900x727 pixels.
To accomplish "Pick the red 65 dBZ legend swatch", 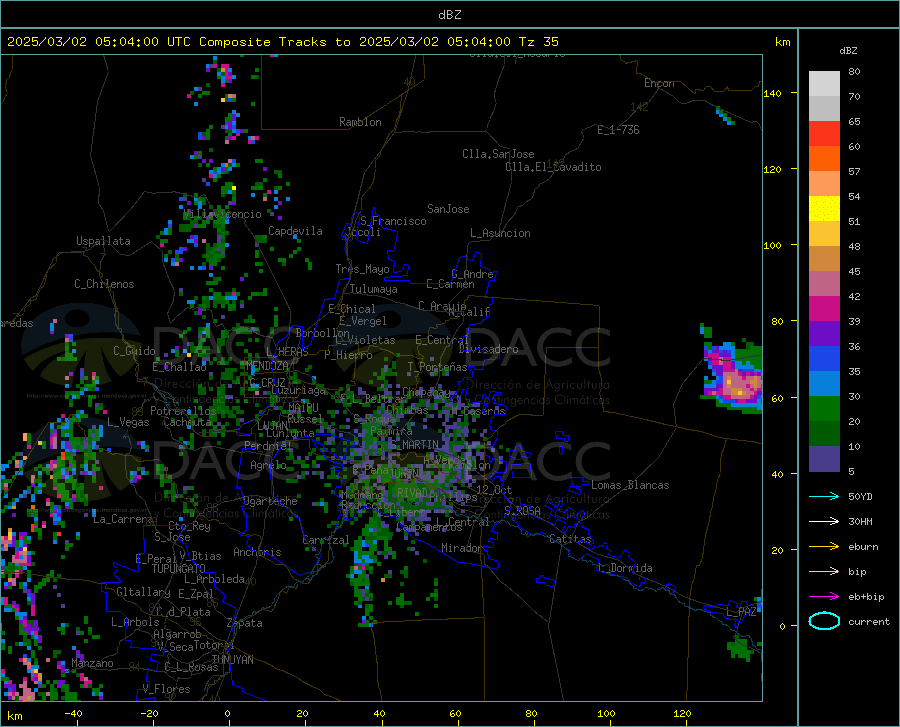I will 824,134.
